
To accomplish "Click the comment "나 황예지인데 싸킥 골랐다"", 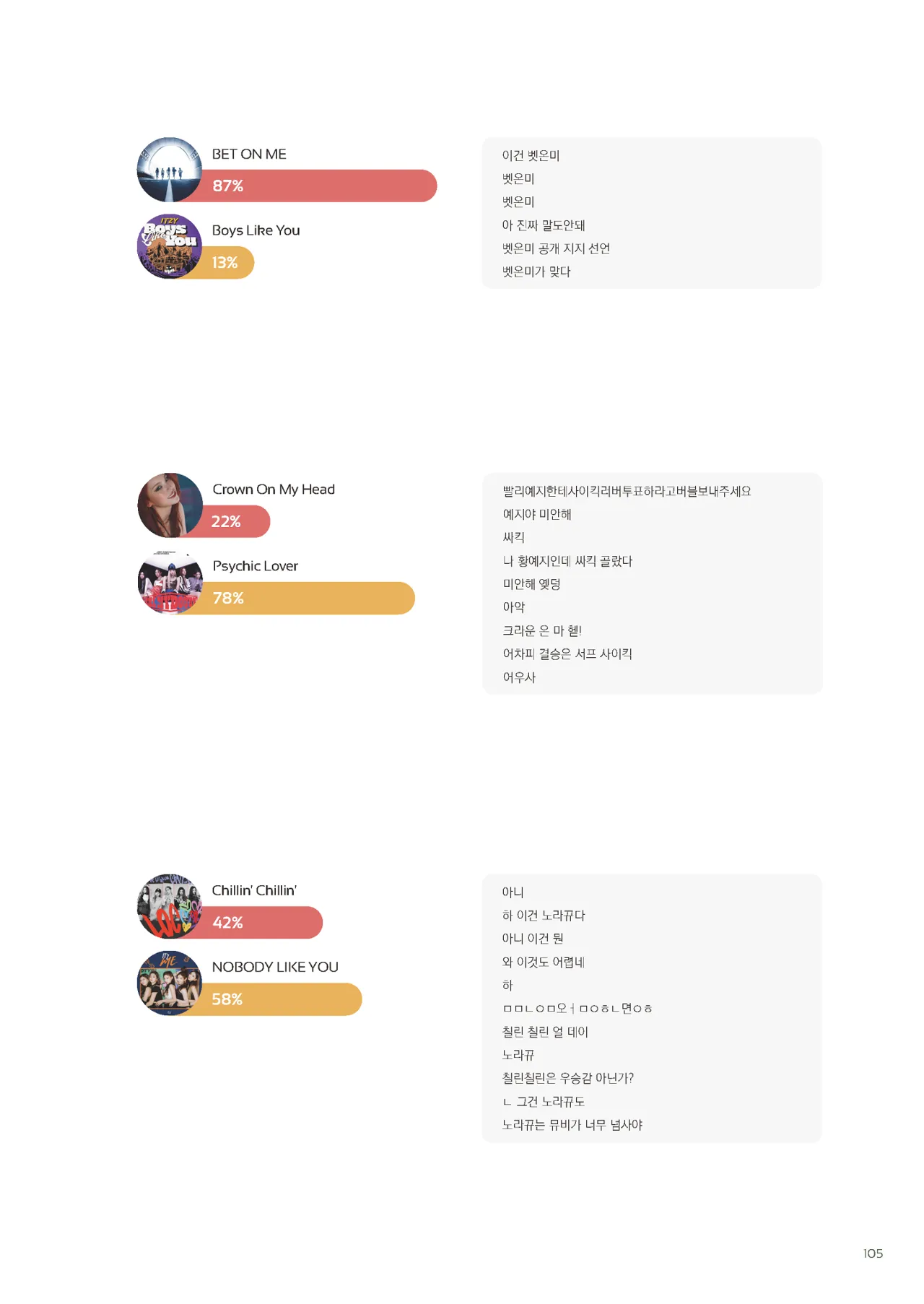I will pos(567,561).
